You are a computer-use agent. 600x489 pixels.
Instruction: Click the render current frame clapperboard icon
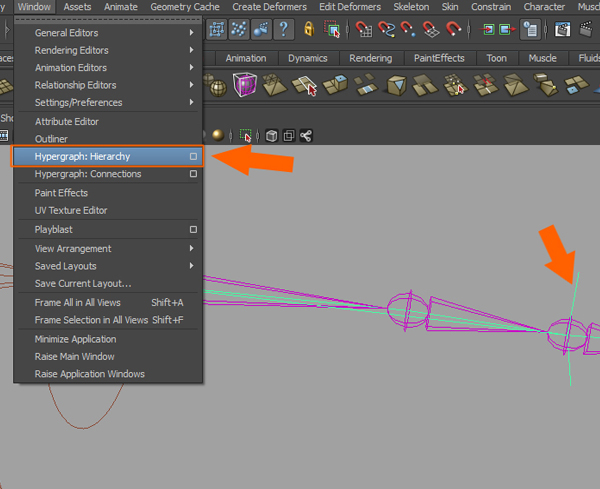(x=586, y=29)
